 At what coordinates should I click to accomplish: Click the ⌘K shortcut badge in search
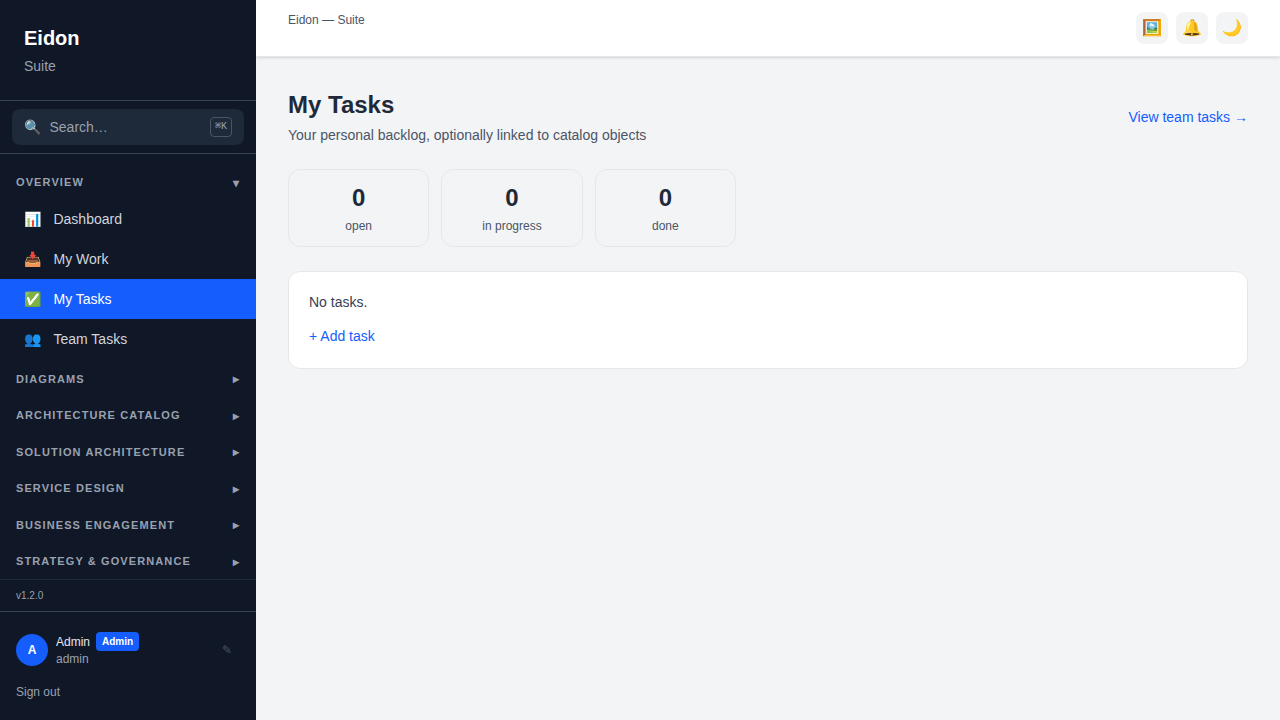pos(221,127)
